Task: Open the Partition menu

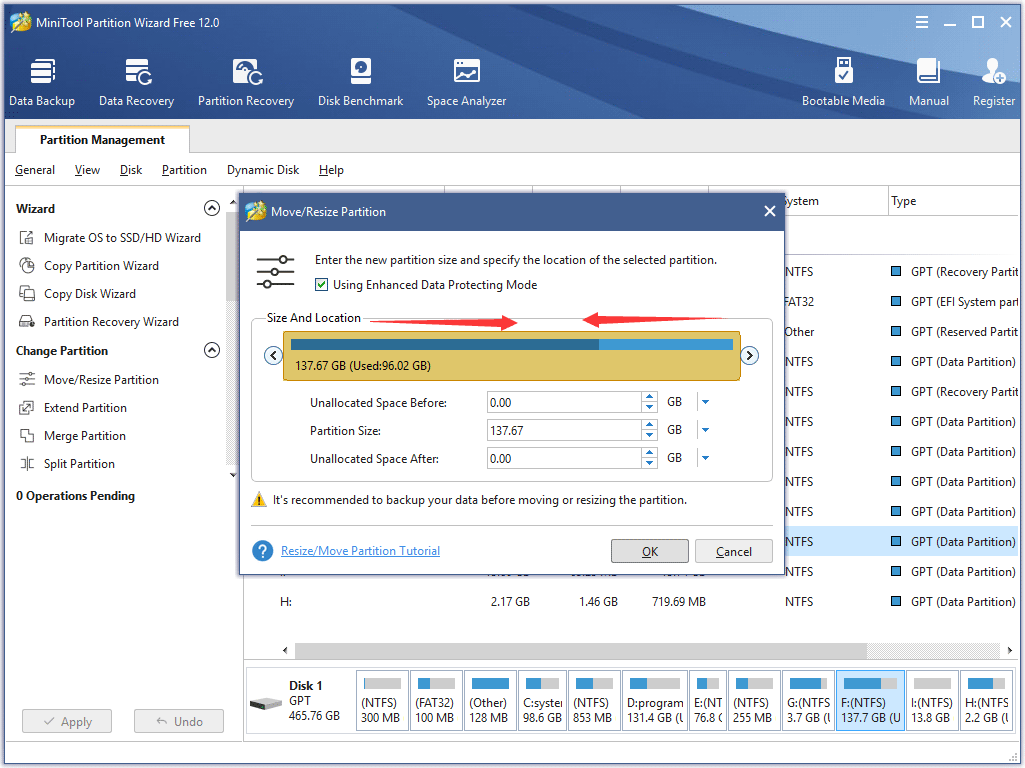Action: coord(184,170)
